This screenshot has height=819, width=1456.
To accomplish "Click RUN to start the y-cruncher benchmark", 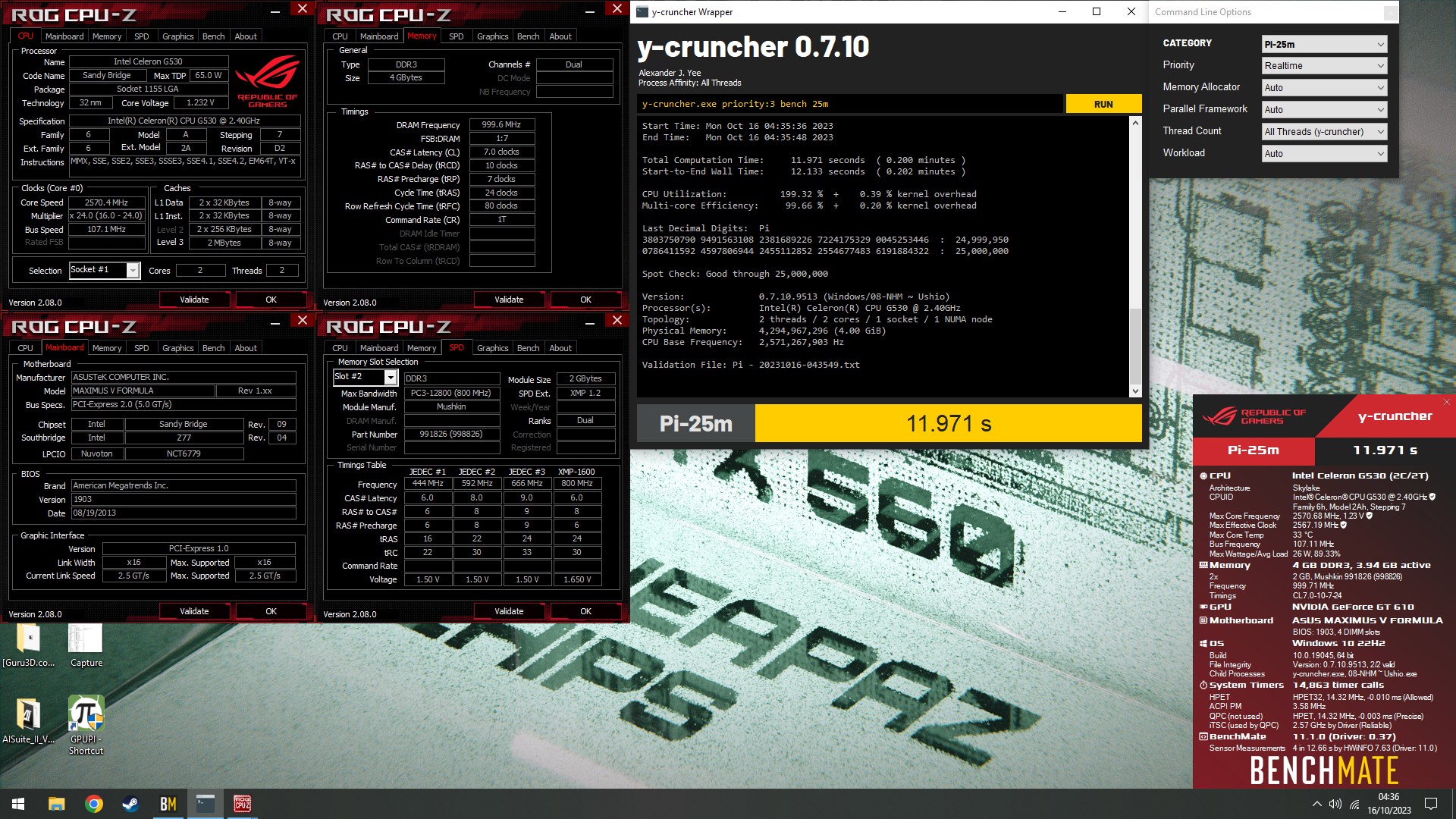I will coord(1103,104).
